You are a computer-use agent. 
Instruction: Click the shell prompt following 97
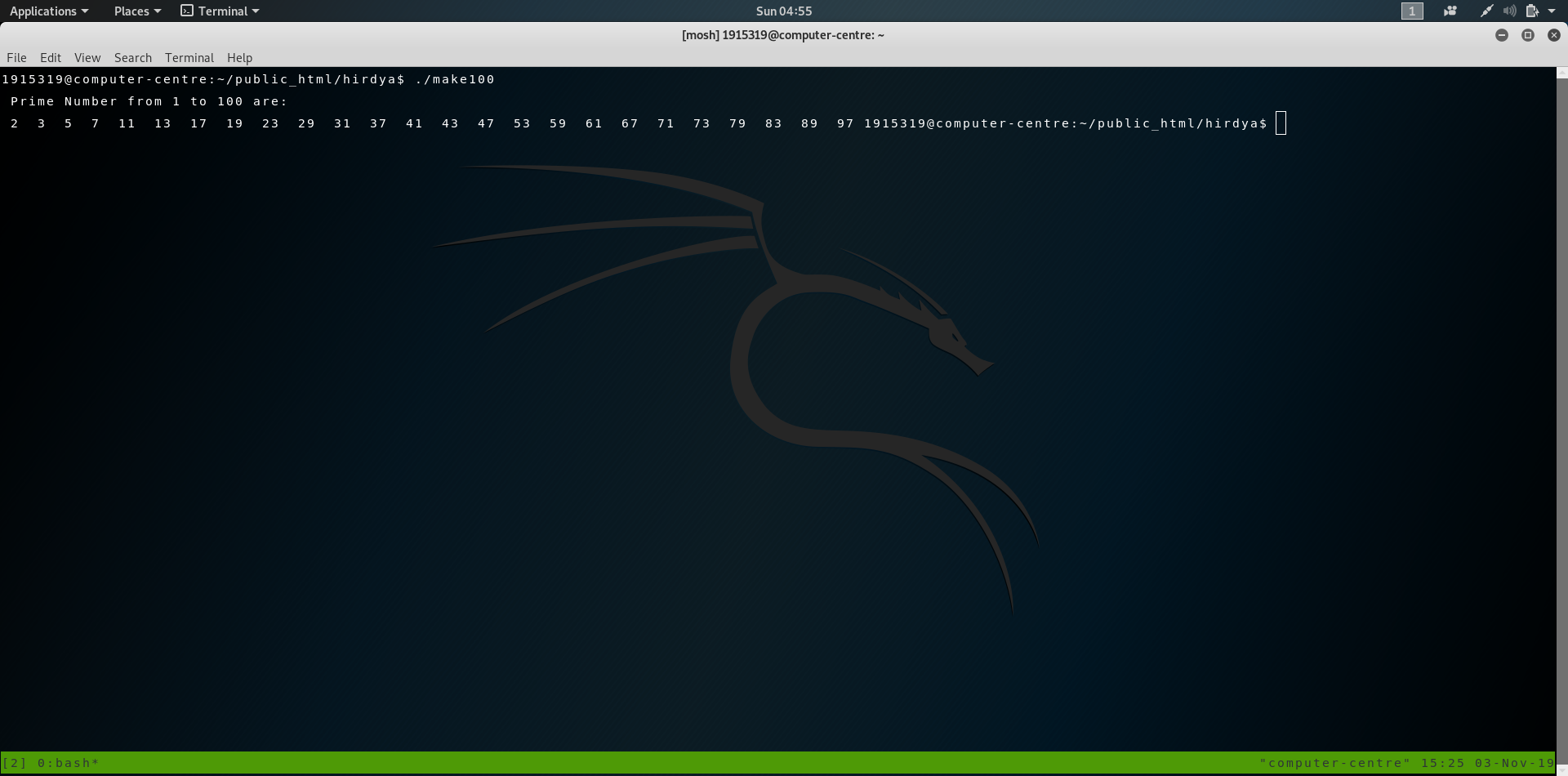point(1066,123)
